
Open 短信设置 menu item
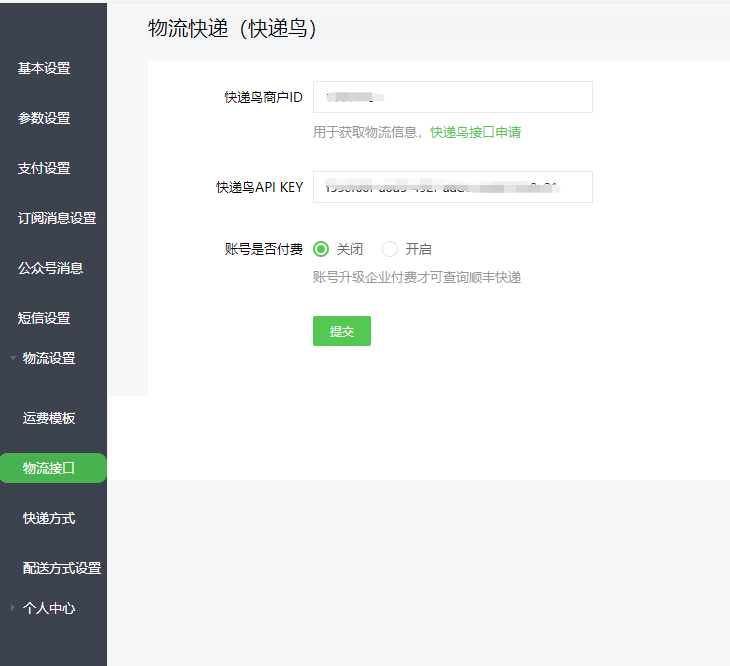(x=44, y=318)
